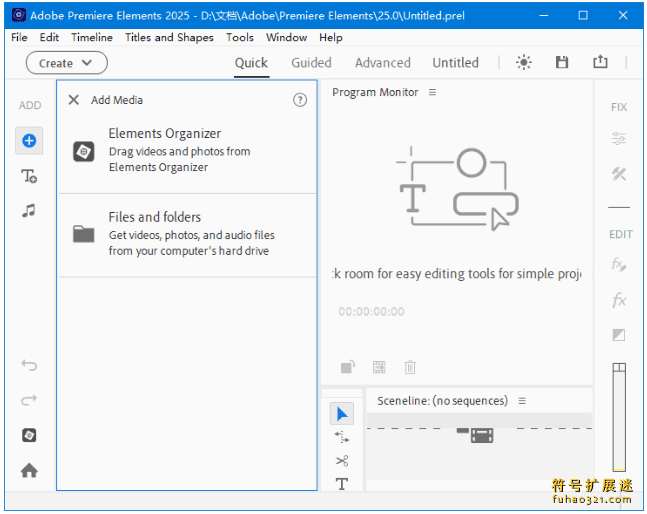Switch to the Guided tab
Viewport: 647px width, 514px height.
pos(311,63)
